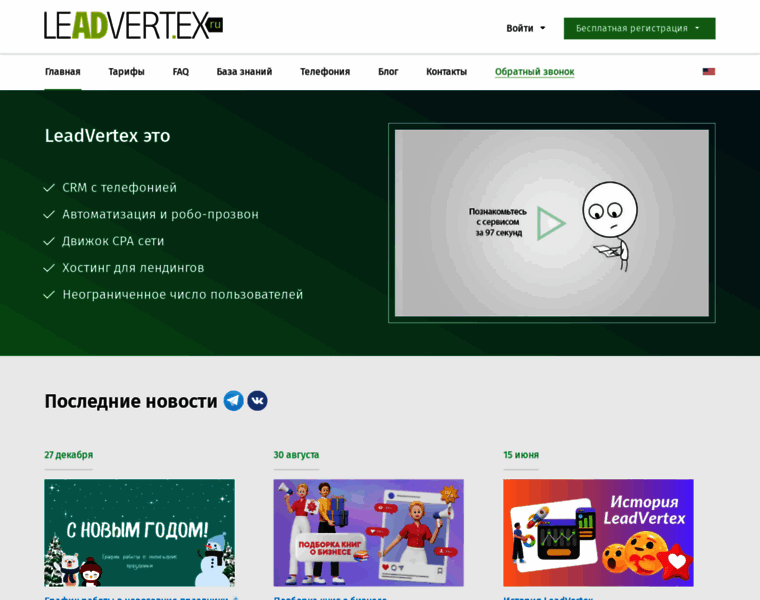
Task: Click Неограниченное число пользователей text
Action: pyautogui.click(x=183, y=294)
